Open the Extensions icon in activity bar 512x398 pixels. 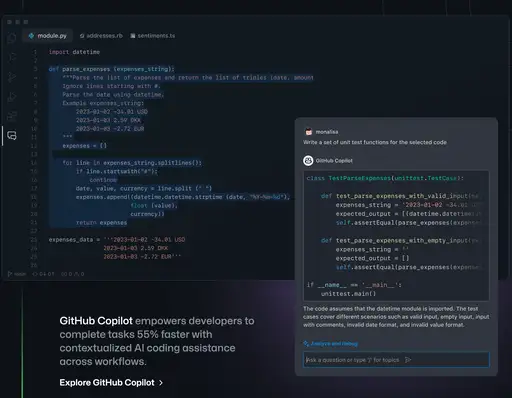(x=12, y=116)
